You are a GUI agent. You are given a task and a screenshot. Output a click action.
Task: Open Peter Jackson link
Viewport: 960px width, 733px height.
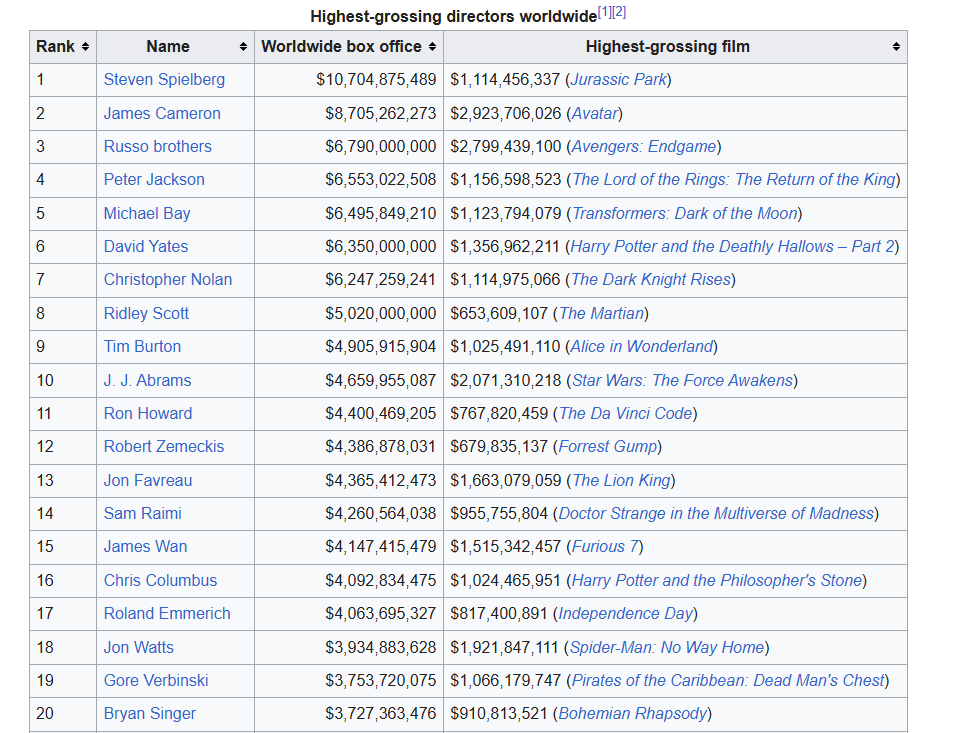click(x=154, y=179)
